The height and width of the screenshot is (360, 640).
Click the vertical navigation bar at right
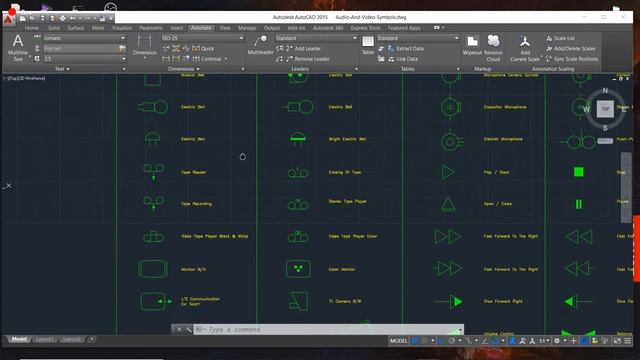pos(626,188)
